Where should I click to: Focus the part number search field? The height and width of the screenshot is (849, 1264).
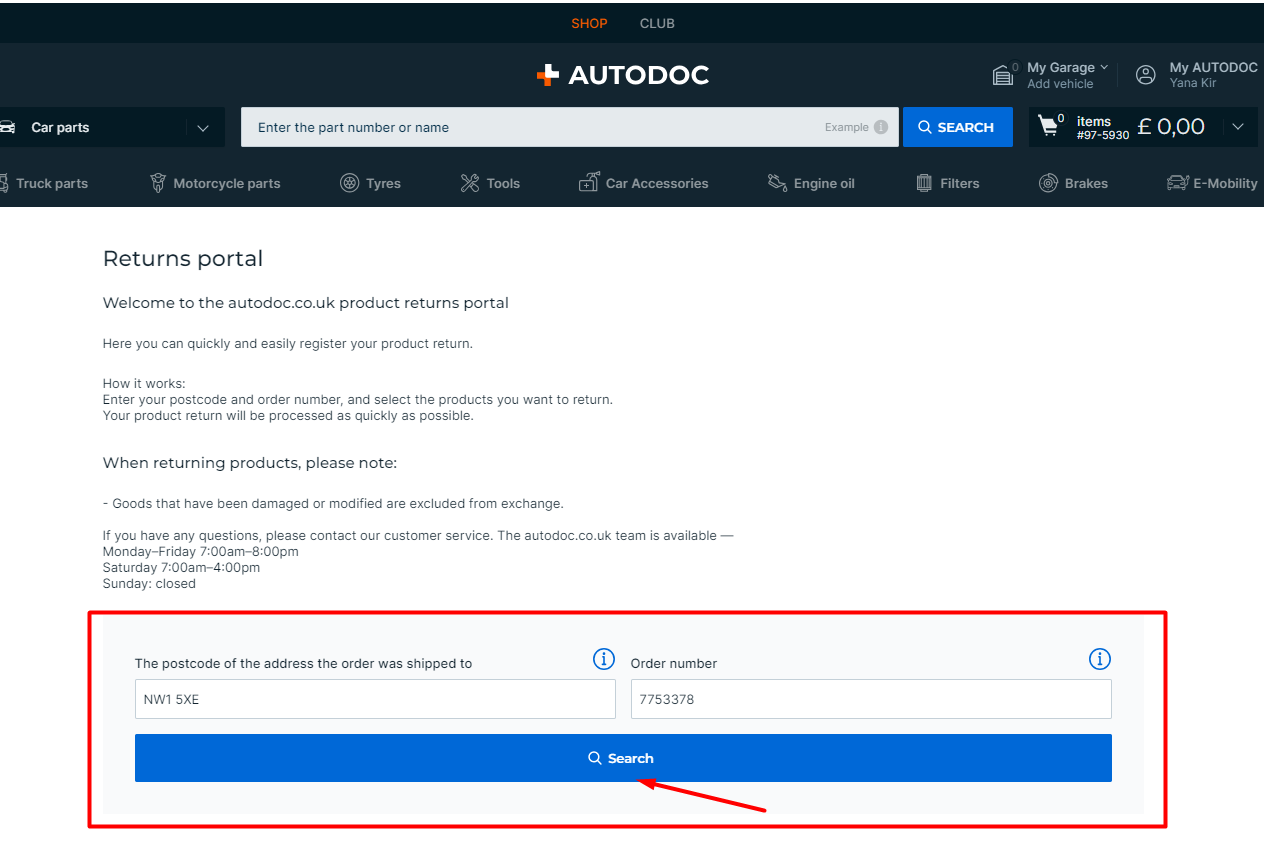pyautogui.click(x=530, y=127)
